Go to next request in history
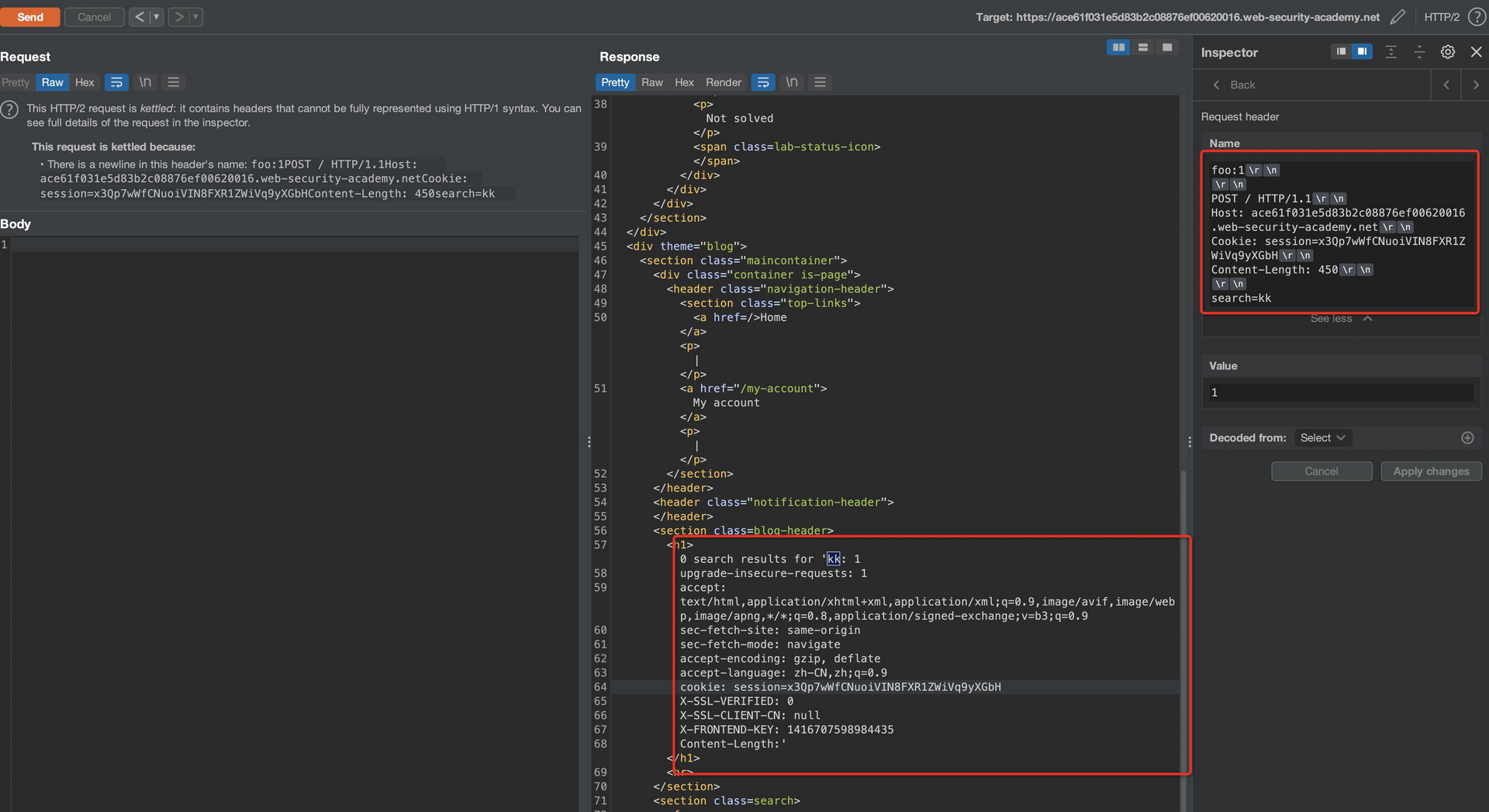The width and height of the screenshot is (1489, 812). coord(178,17)
